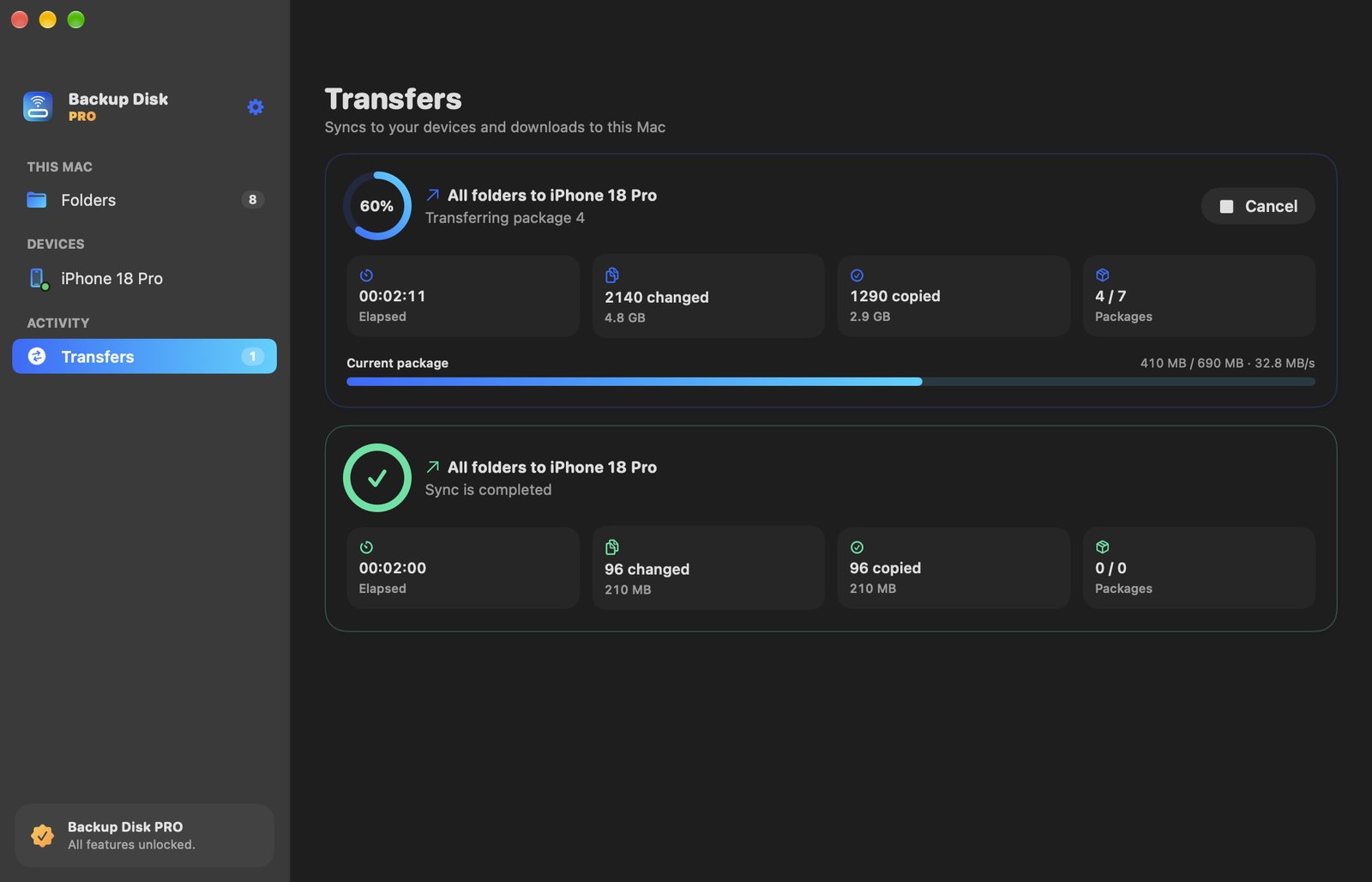Click the completed 'All folders to iPhone 18 Pro' title
This screenshot has width=1372, height=882.
pos(552,468)
